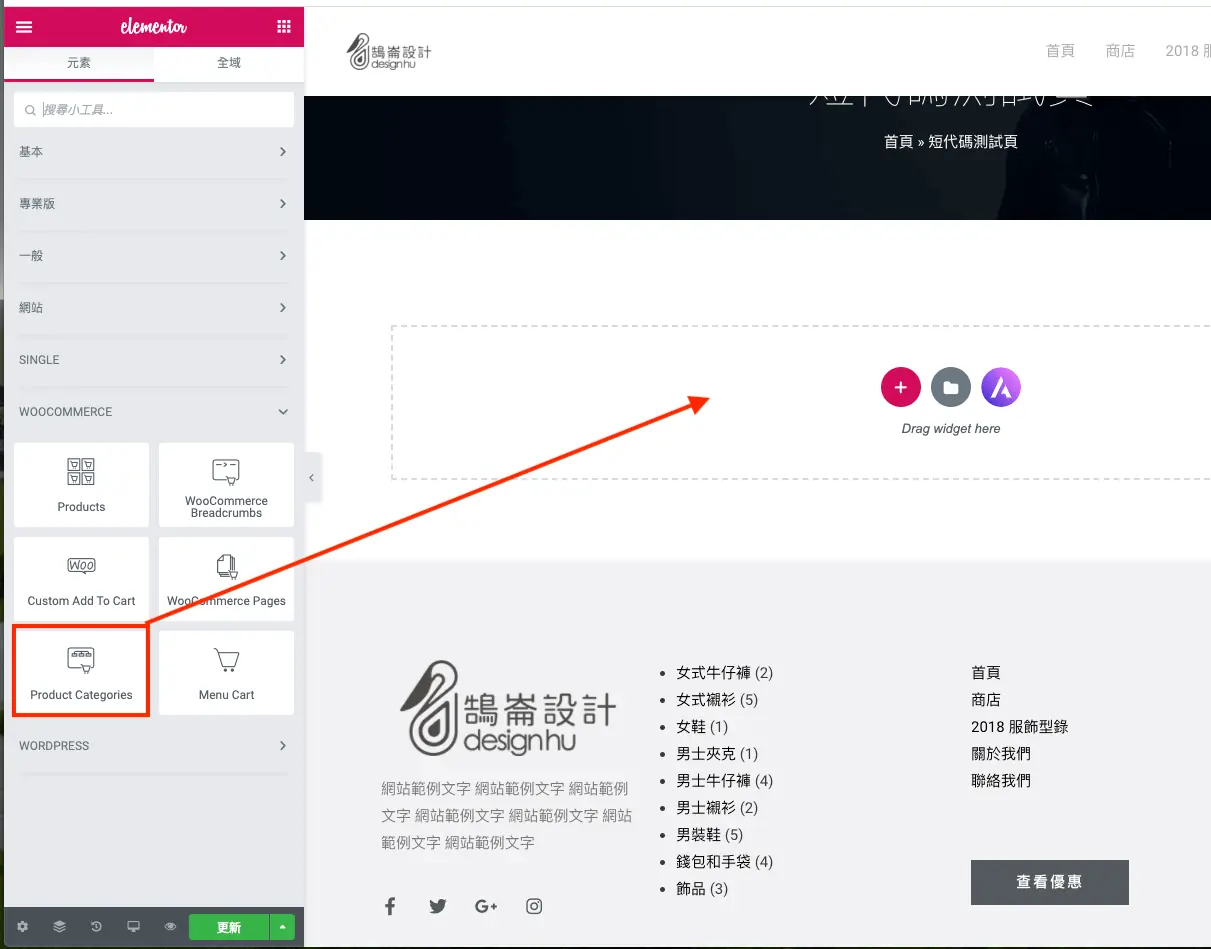The width and height of the screenshot is (1211, 949).
Task: Focus the widget search input field
Action: (154, 110)
